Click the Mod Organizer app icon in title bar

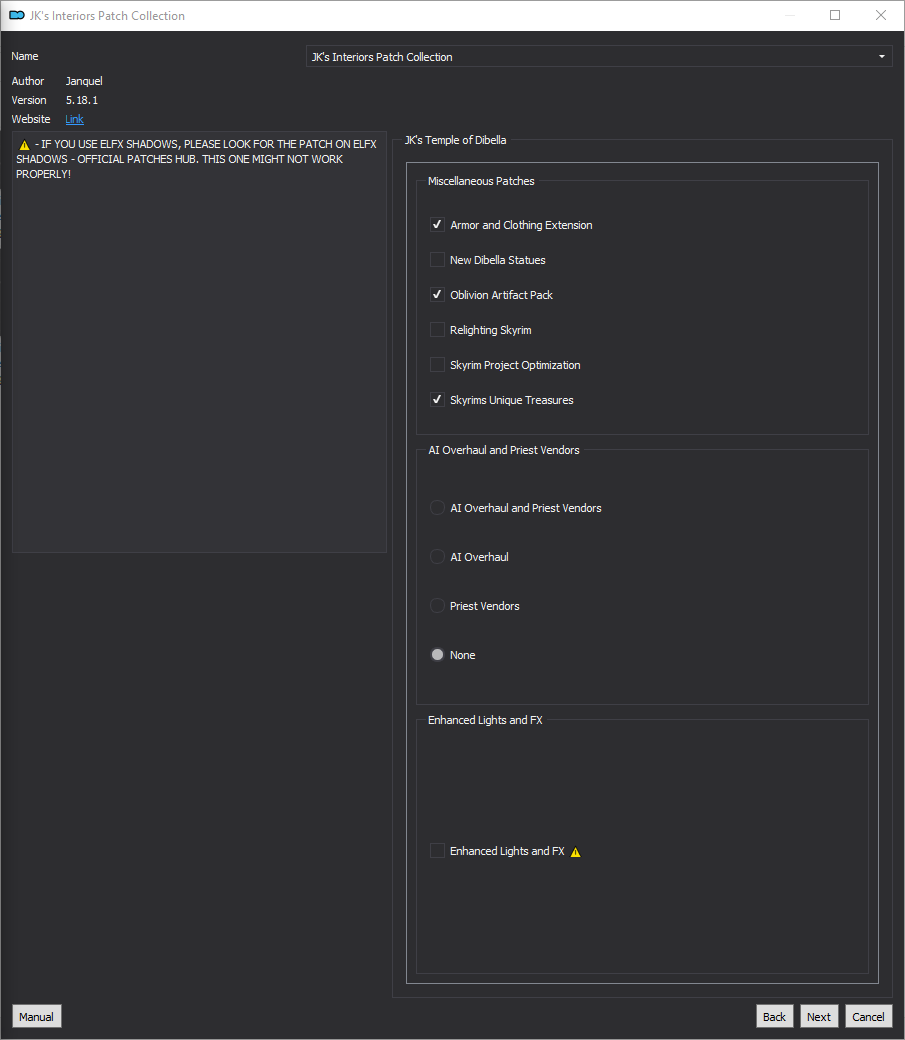click(x=17, y=15)
